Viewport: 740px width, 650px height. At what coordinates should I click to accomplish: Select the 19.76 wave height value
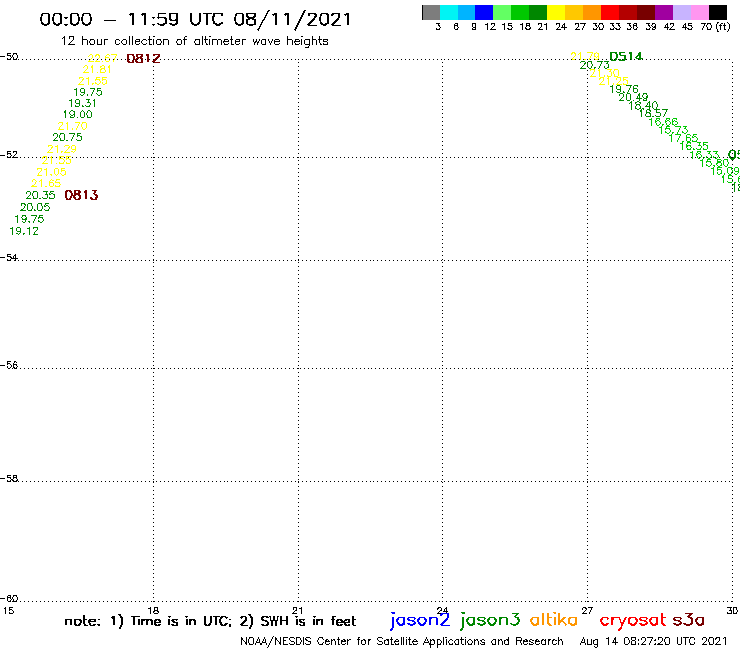(x=624, y=89)
